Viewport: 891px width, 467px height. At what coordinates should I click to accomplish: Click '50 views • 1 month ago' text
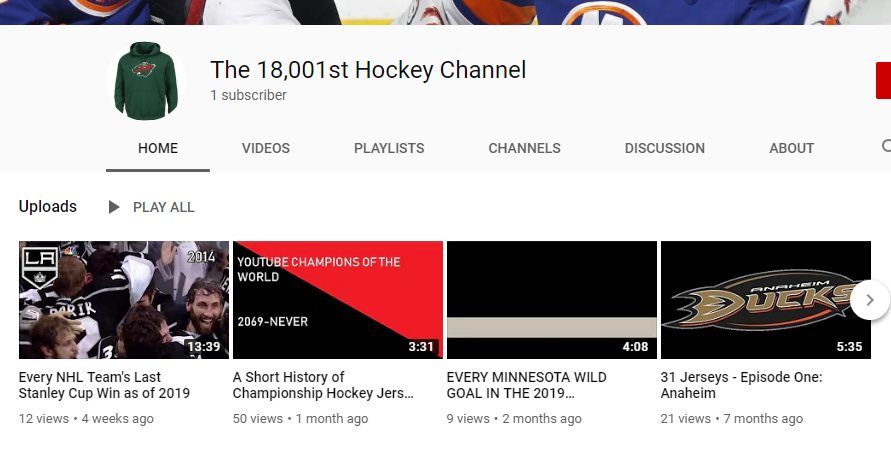(300, 419)
